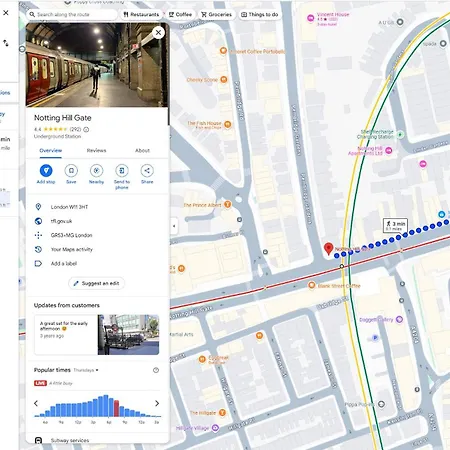The width and height of the screenshot is (450, 450).
Task: Click the Send to phone icon
Action: [122, 170]
